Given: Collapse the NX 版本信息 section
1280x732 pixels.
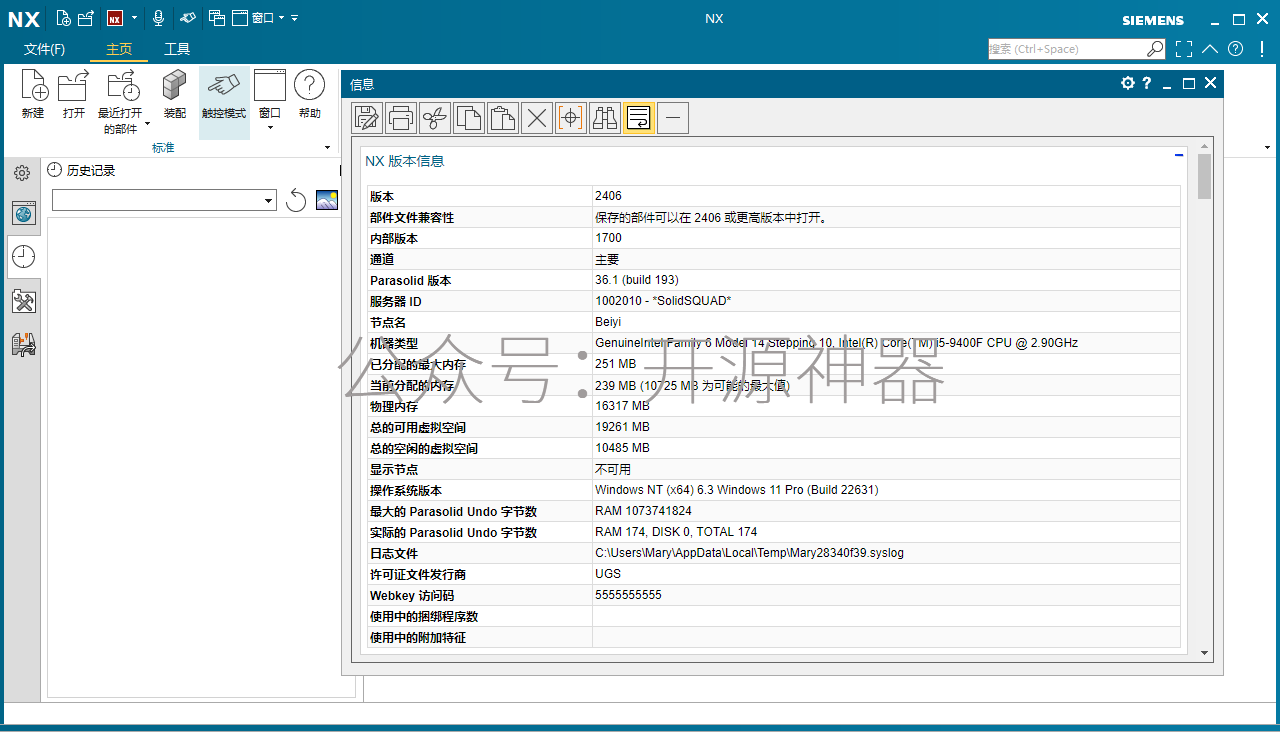Looking at the screenshot, I should 1179,155.
